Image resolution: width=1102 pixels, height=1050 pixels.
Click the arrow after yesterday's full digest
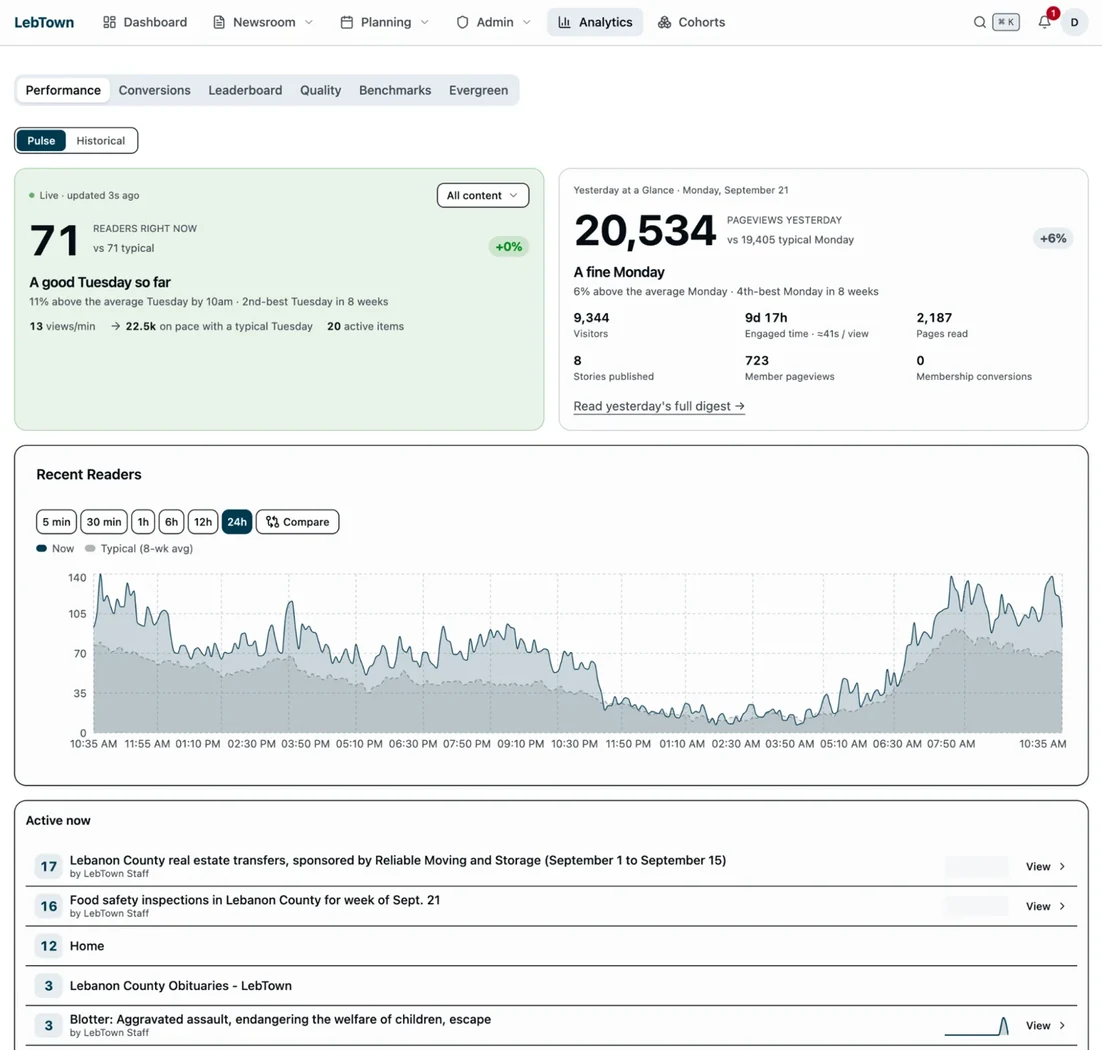coord(739,406)
